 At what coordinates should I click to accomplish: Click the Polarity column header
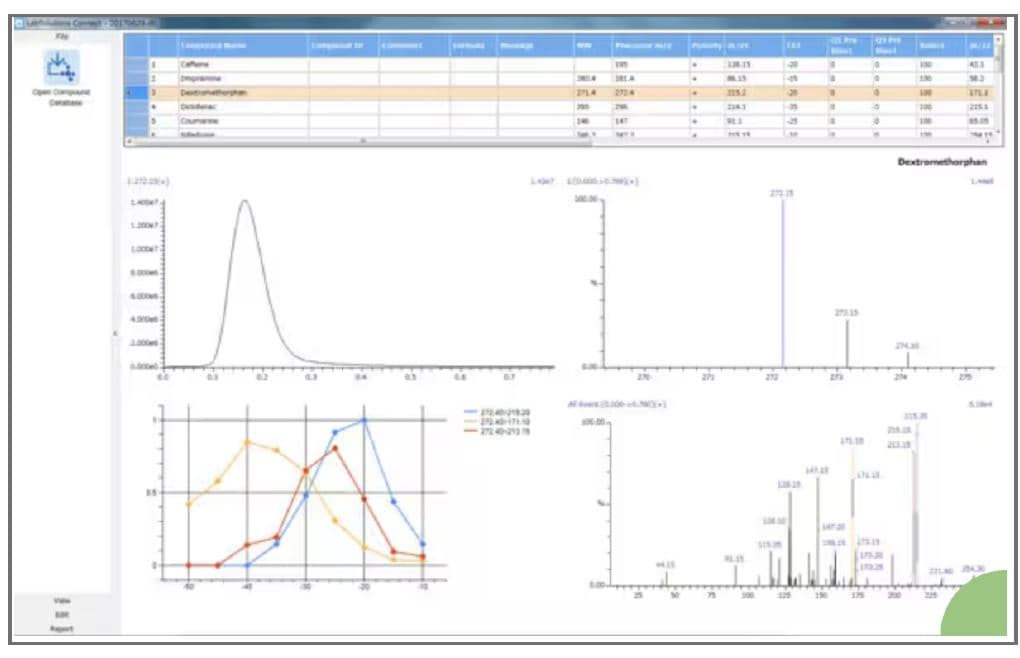pyautogui.click(x=706, y=46)
